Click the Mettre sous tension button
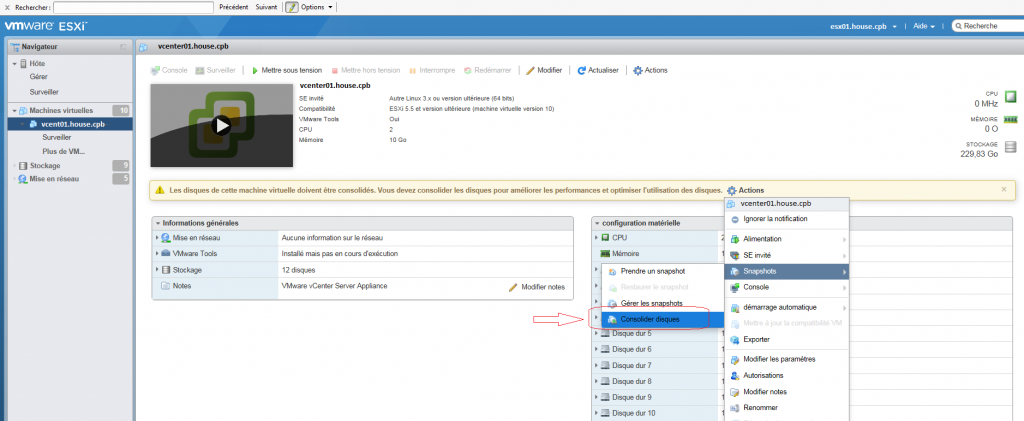This screenshot has width=1024, height=421. (287, 70)
